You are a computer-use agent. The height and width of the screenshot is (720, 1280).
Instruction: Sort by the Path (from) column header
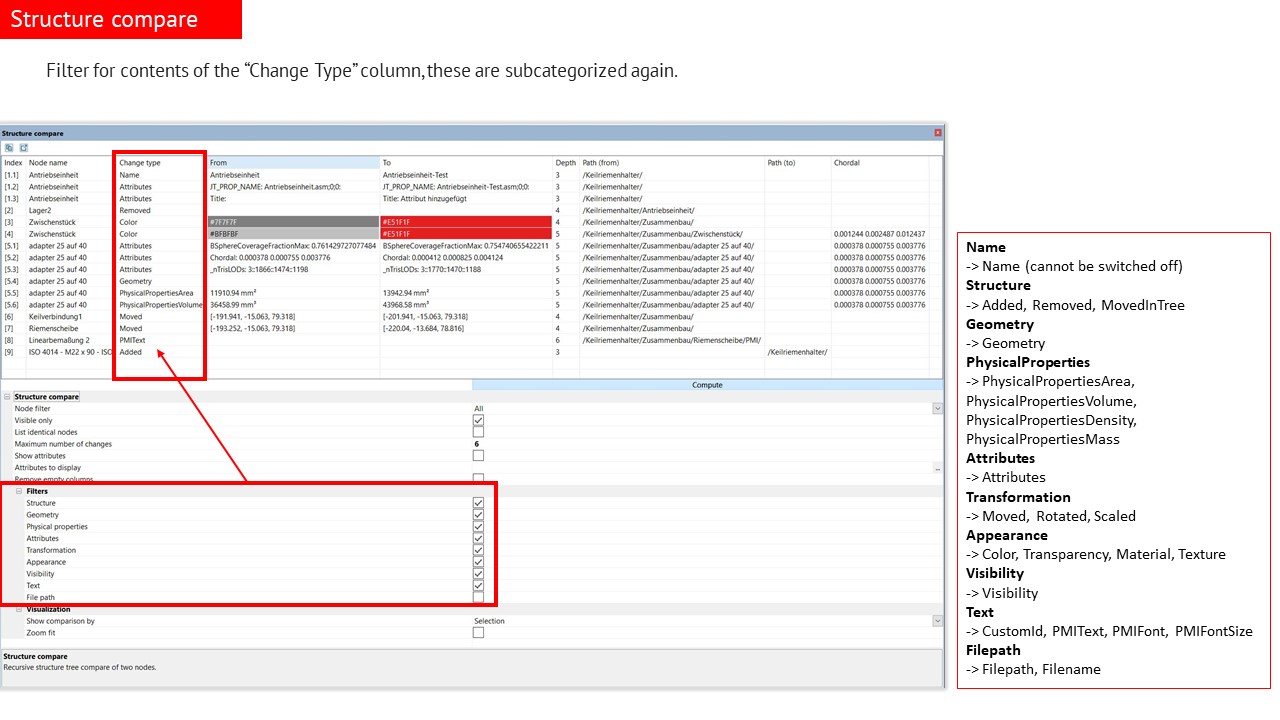(x=672, y=163)
